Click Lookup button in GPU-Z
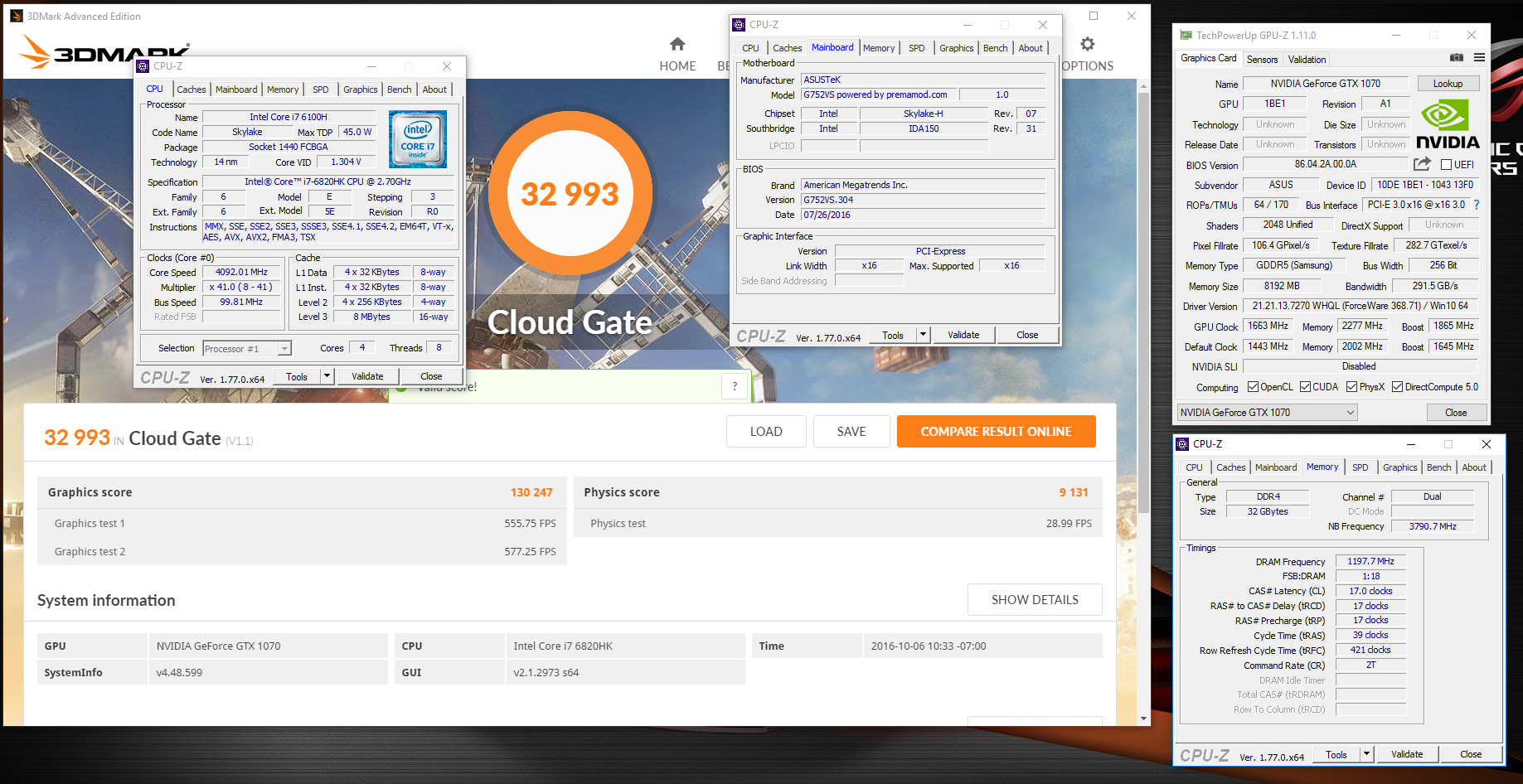The height and width of the screenshot is (784, 1523). 1448,84
